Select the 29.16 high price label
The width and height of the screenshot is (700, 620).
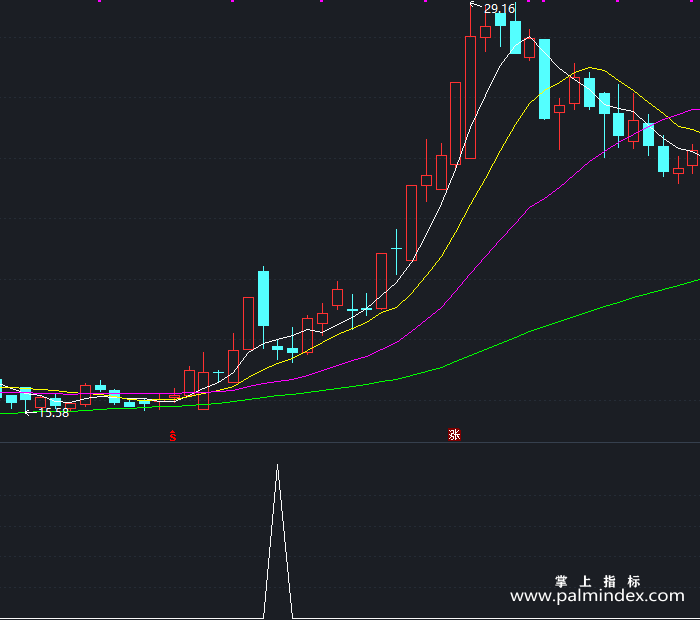[499, 8]
